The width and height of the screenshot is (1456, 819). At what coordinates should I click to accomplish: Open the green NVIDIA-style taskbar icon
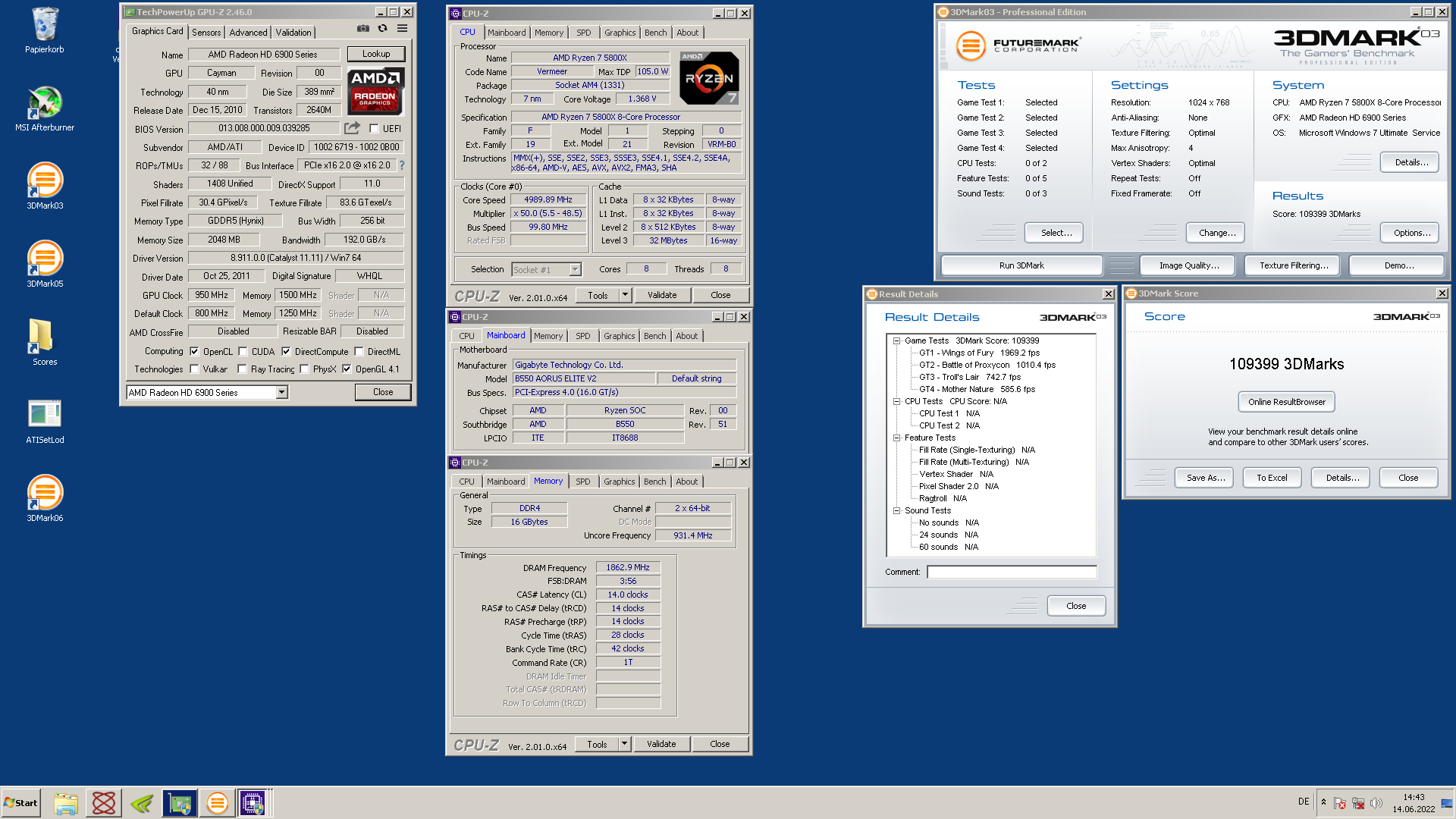pos(142,803)
